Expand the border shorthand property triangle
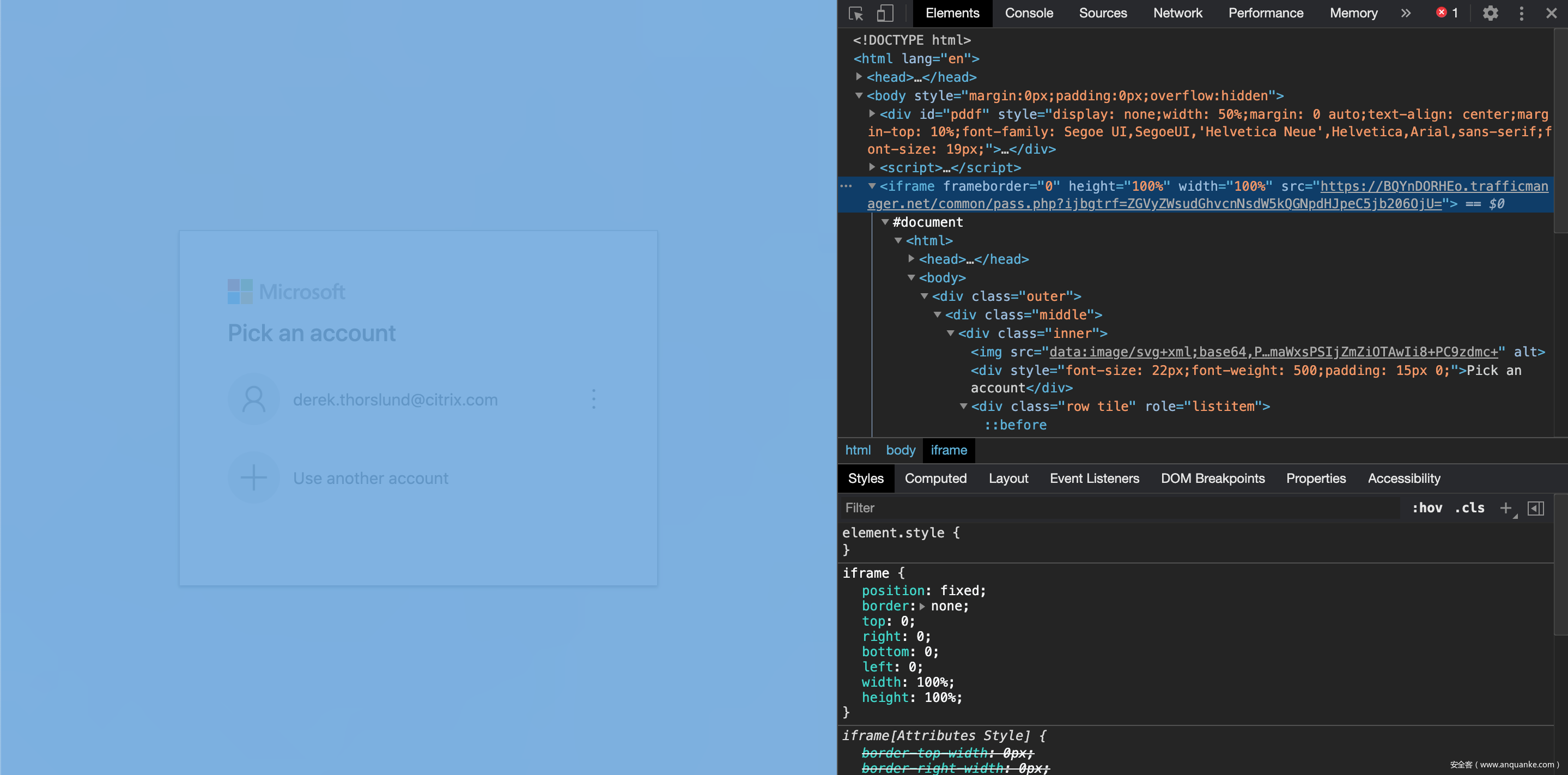Screen dimensions: 1568x775 pos(922,607)
